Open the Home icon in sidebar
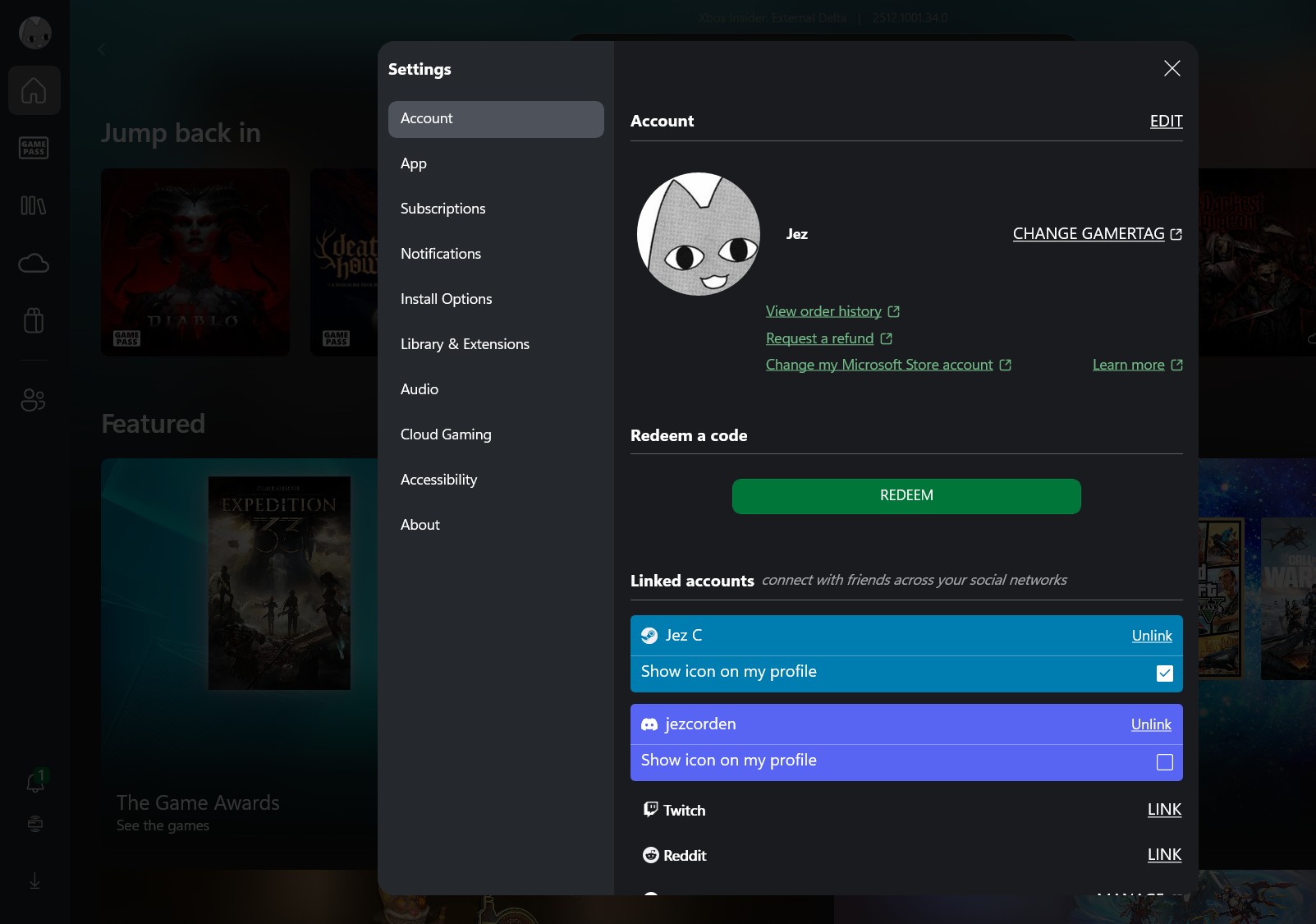 [34, 90]
